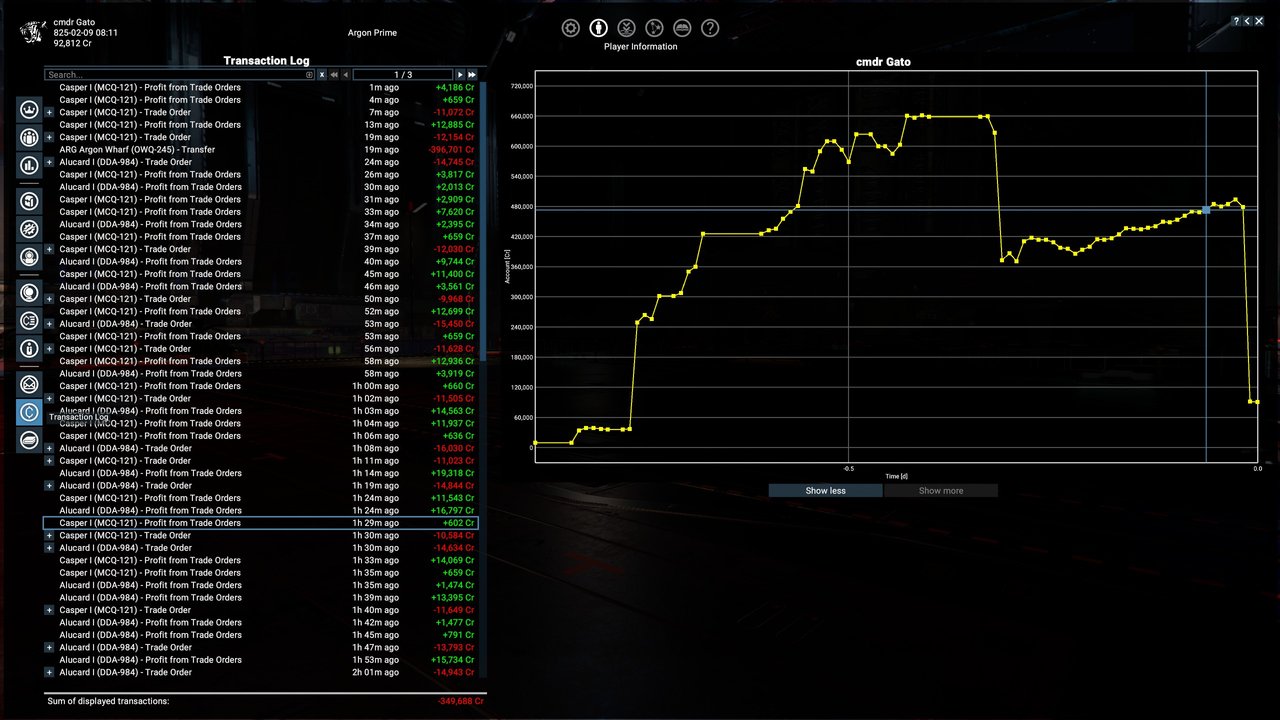The image size is (1280, 720).
Task: Focus the Search field in Transaction Log
Action: [x=179, y=75]
